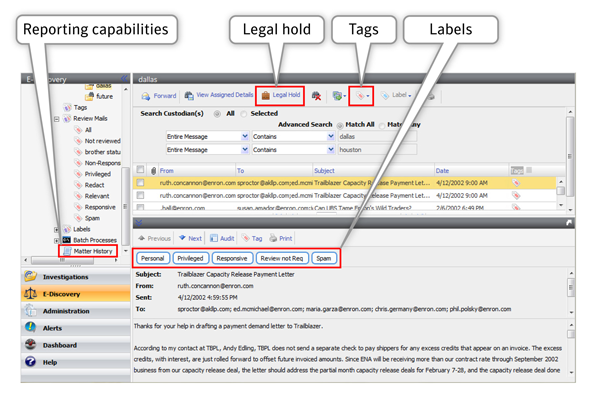
Task: Click Print in the preview toolbar
Action: tap(280, 239)
